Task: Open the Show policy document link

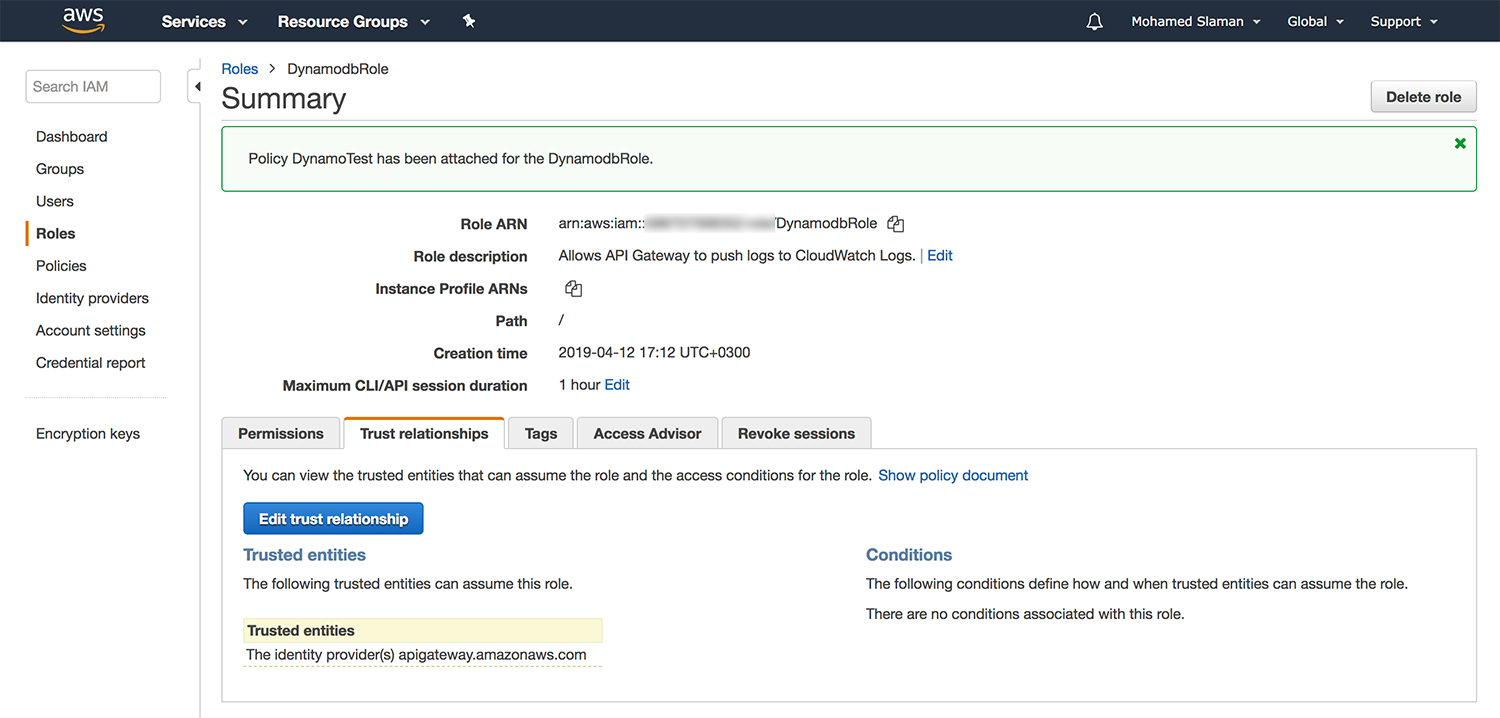Action: tap(953, 475)
